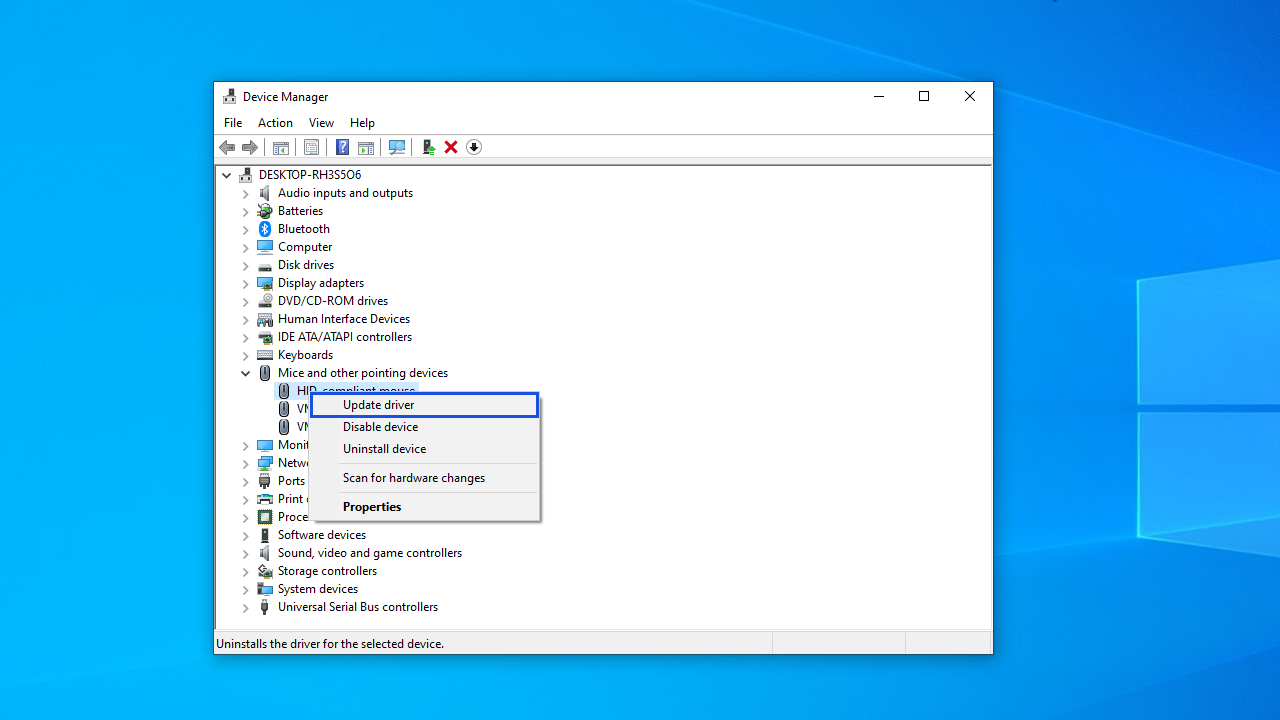The image size is (1280, 720).
Task: Expand the Processors node arrow
Action: pyautogui.click(x=246, y=517)
